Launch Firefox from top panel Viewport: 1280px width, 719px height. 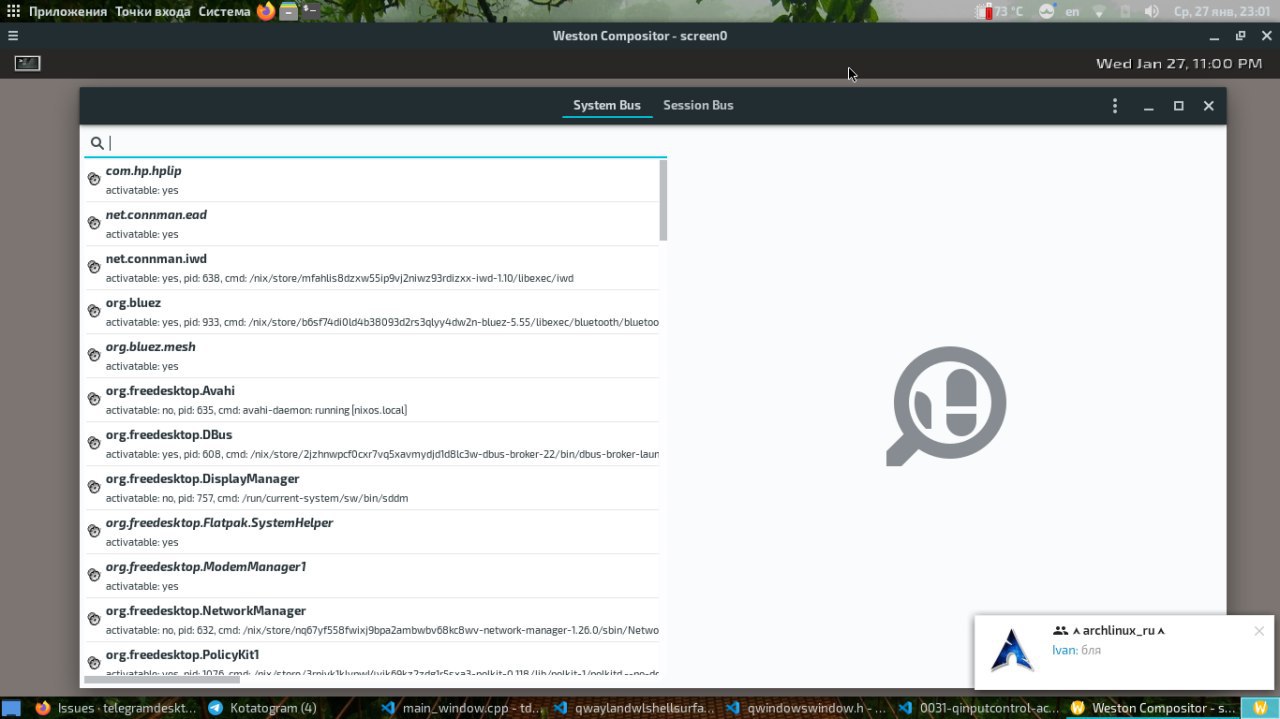(265, 12)
